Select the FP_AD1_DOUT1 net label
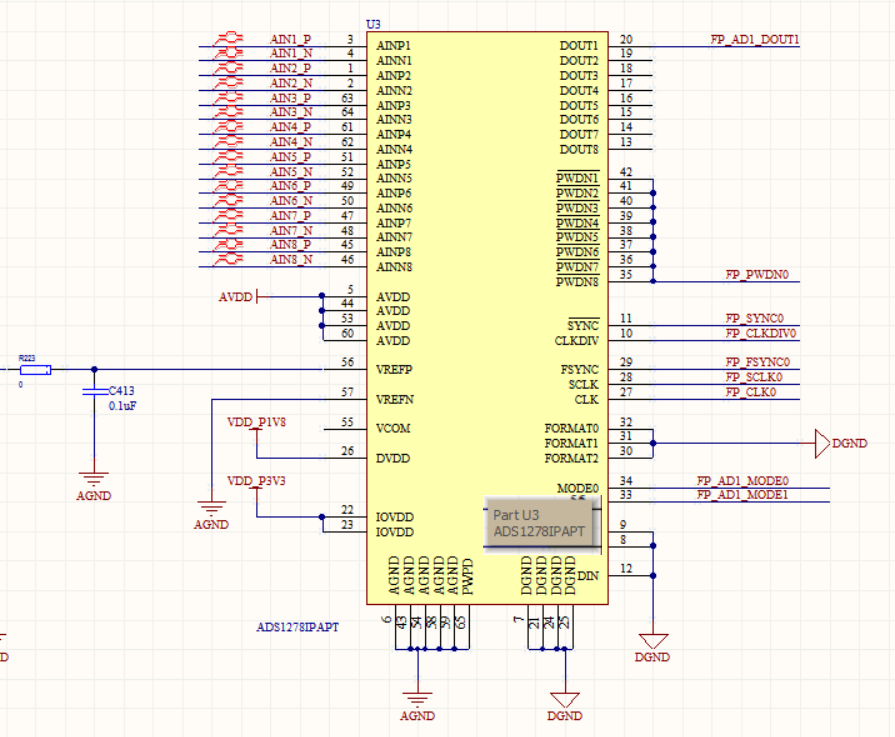The height and width of the screenshot is (737, 895). point(755,39)
